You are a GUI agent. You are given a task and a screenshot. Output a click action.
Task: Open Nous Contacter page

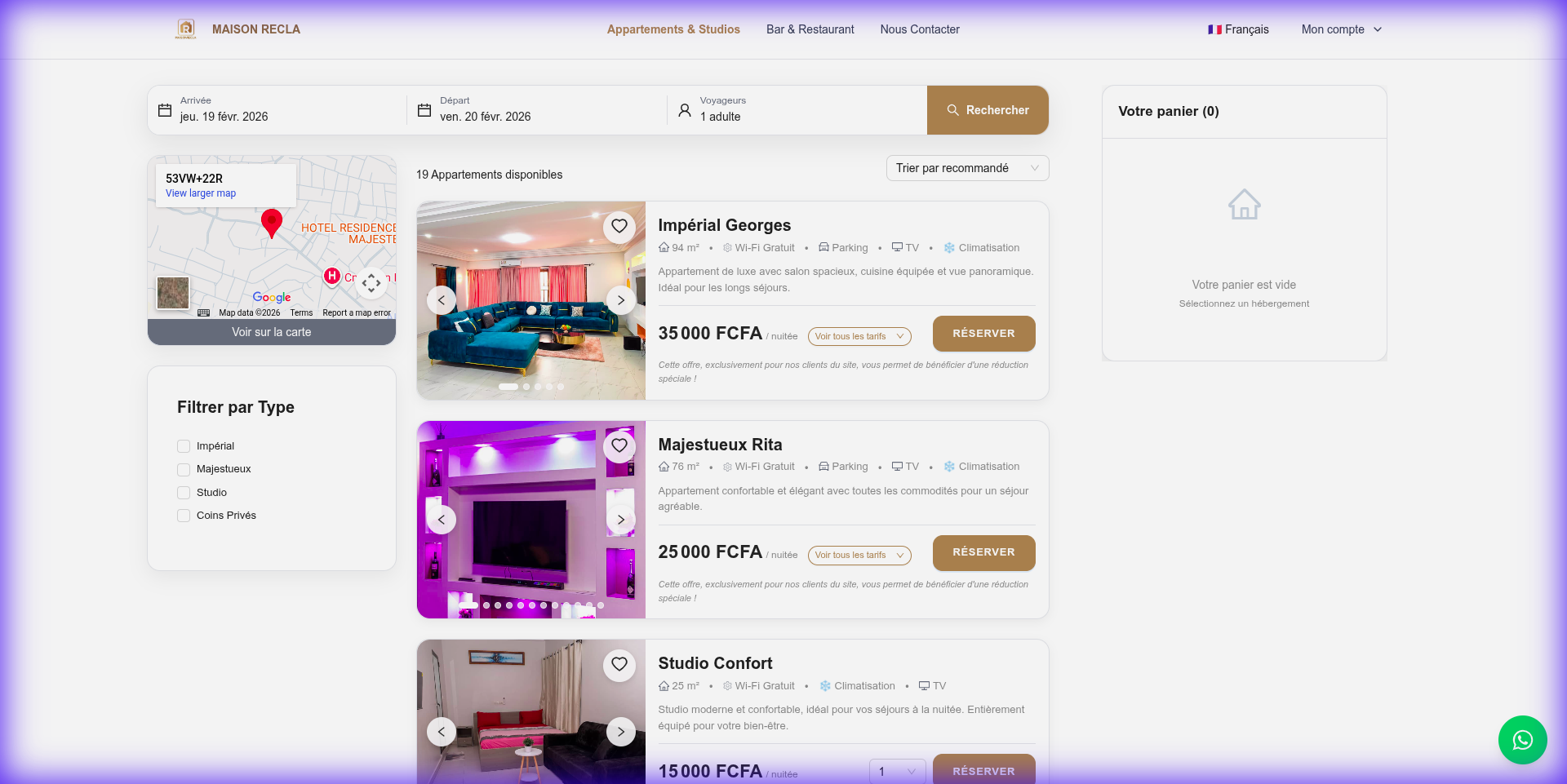tap(920, 29)
